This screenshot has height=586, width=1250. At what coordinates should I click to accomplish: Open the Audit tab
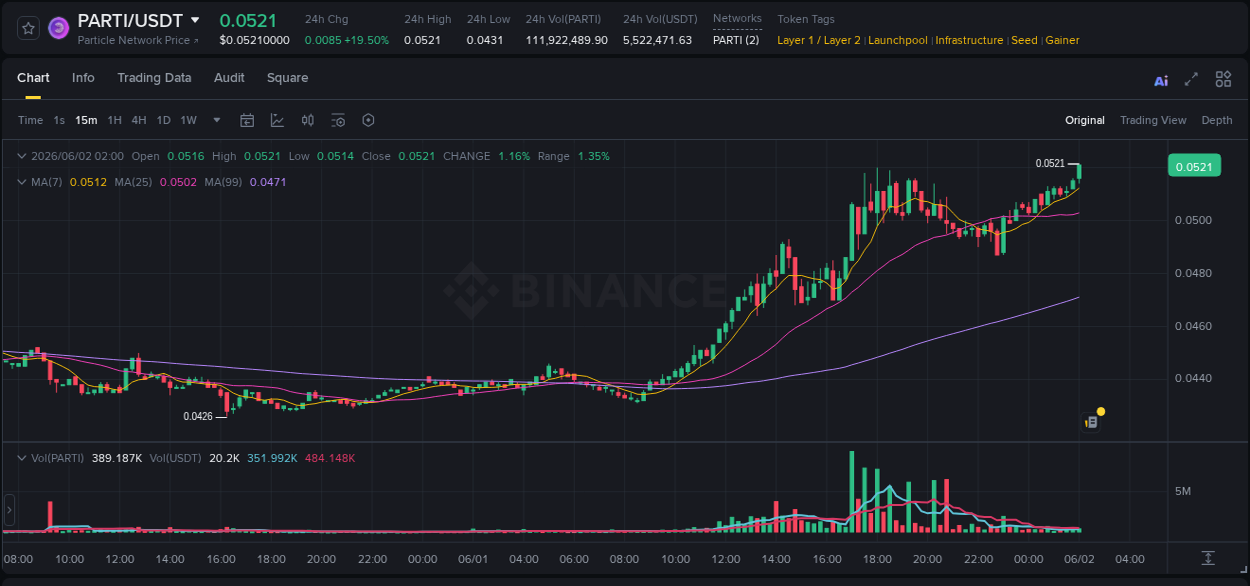coord(229,78)
